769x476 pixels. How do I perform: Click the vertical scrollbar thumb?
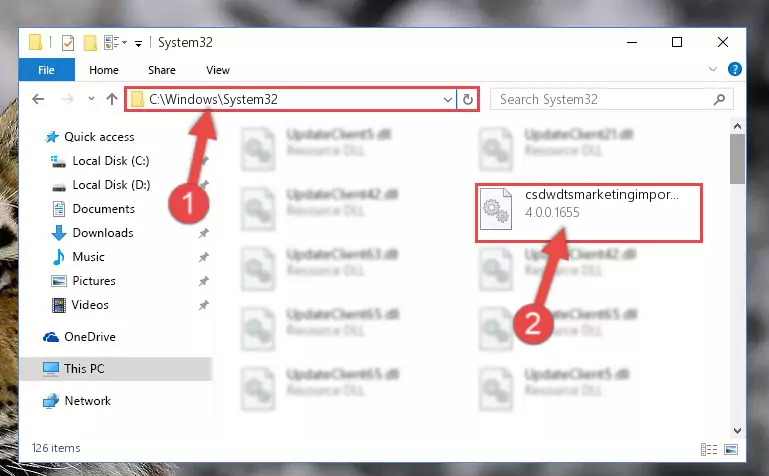[737, 159]
